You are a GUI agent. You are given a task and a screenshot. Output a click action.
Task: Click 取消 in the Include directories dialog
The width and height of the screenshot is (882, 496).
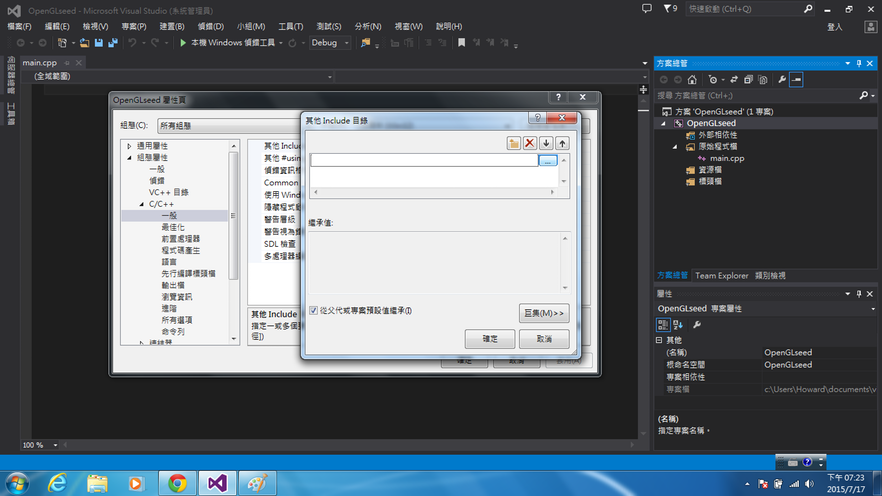click(544, 339)
